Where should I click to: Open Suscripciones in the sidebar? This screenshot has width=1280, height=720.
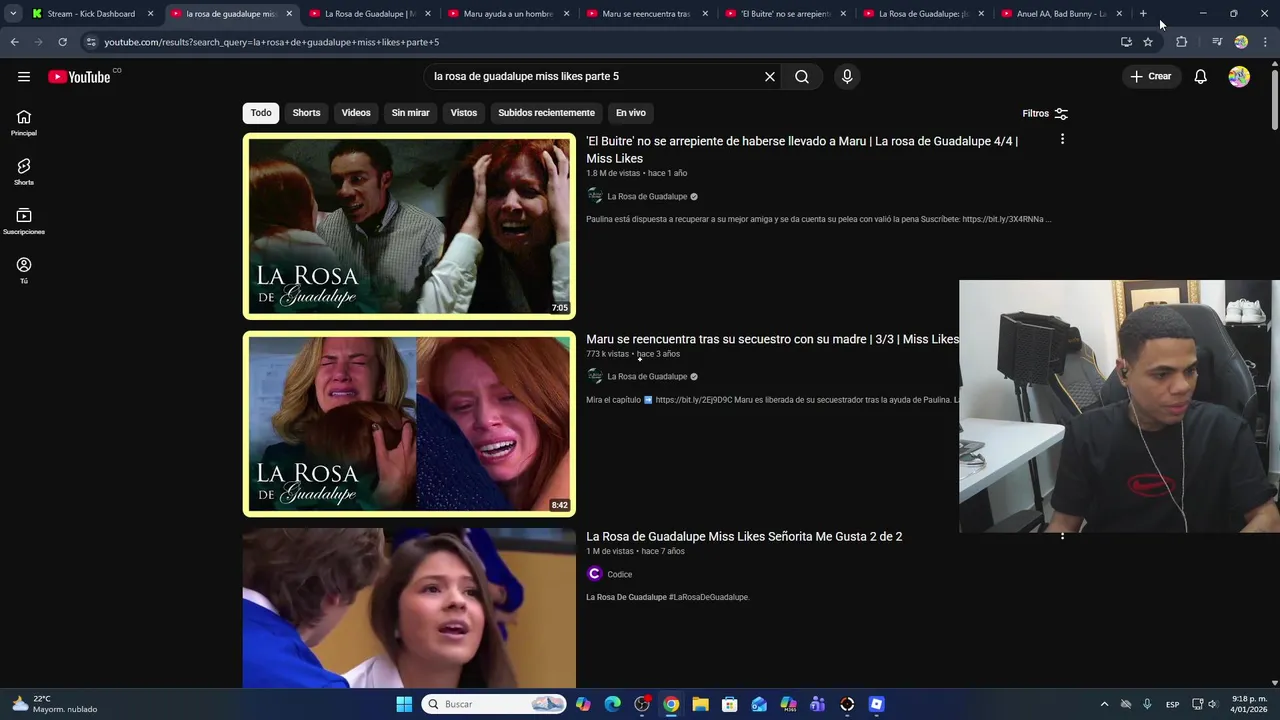pos(24,221)
